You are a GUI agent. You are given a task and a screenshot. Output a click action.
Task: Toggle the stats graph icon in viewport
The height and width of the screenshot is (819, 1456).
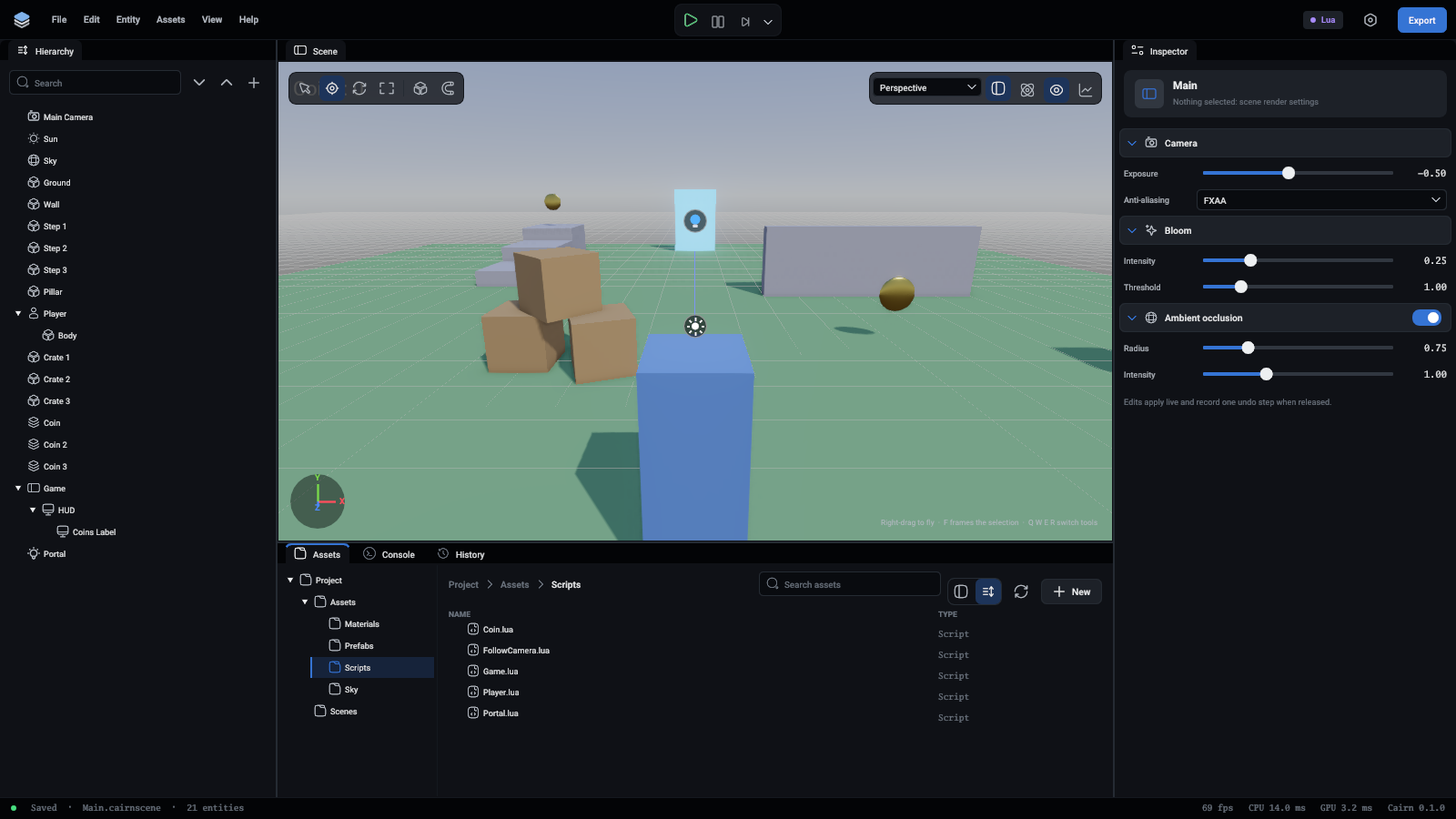click(1086, 89)
